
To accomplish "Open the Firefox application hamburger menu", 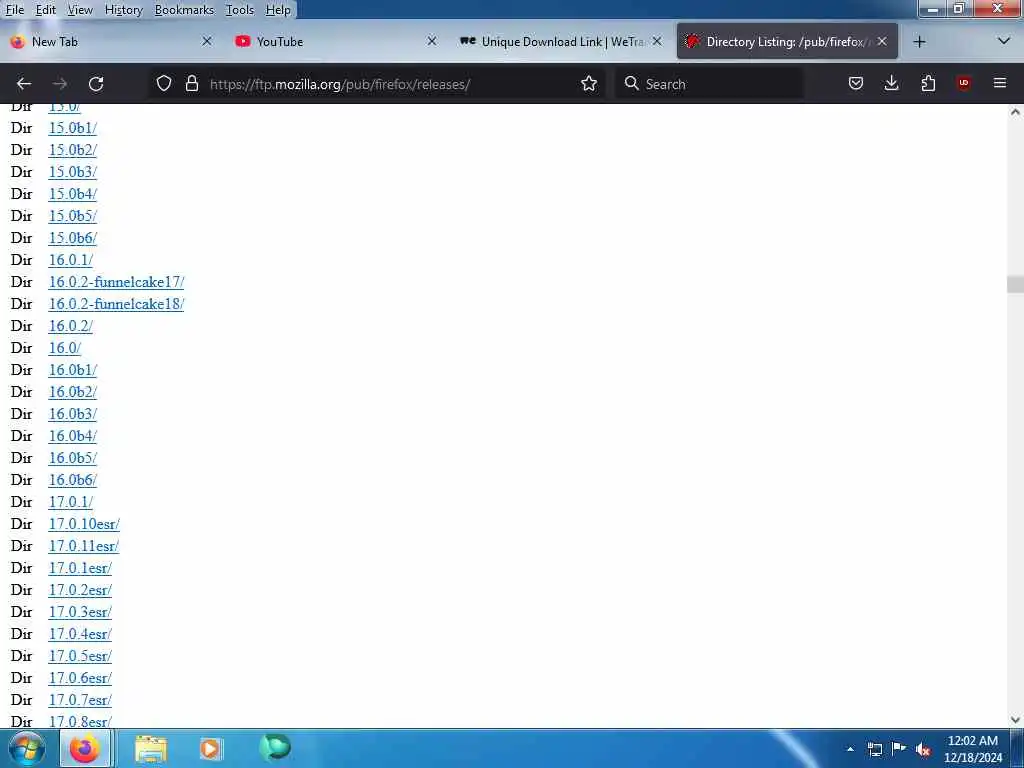I will pyautogui.click(x=1000, y=83).
